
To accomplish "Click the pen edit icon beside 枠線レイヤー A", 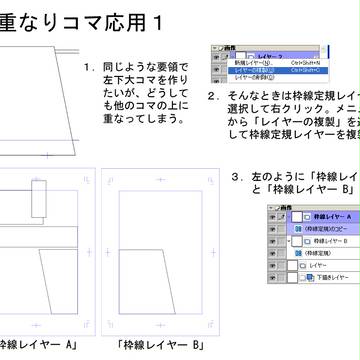I will (282, 217).
